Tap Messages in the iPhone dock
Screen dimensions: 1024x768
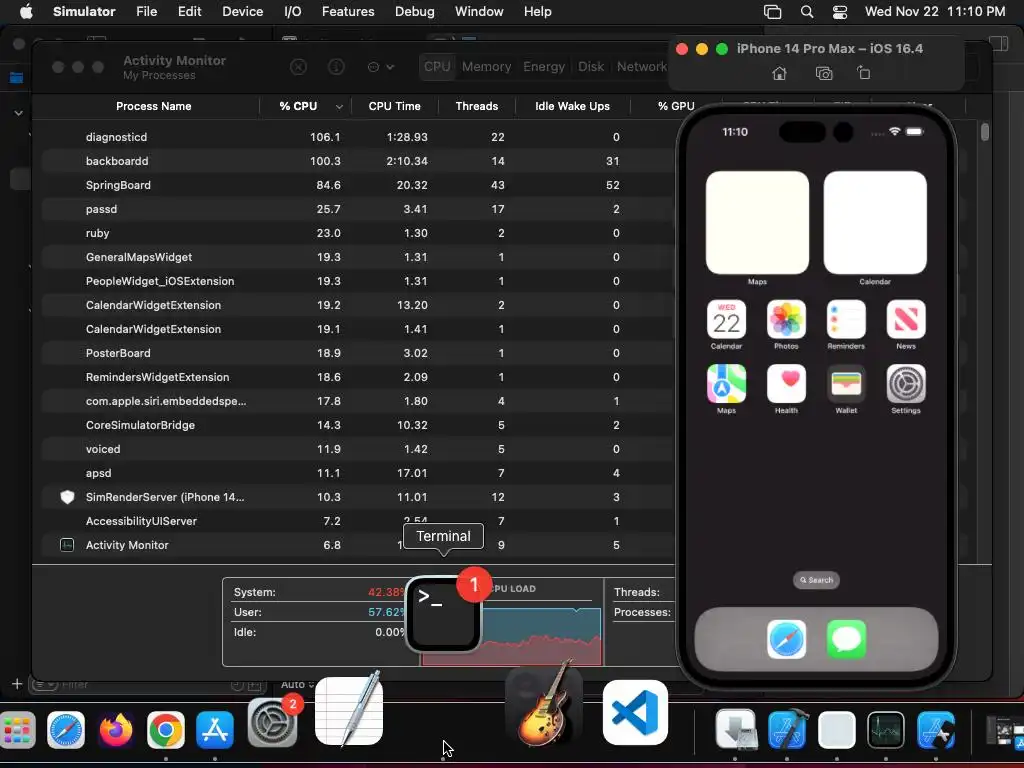[846, 639]
